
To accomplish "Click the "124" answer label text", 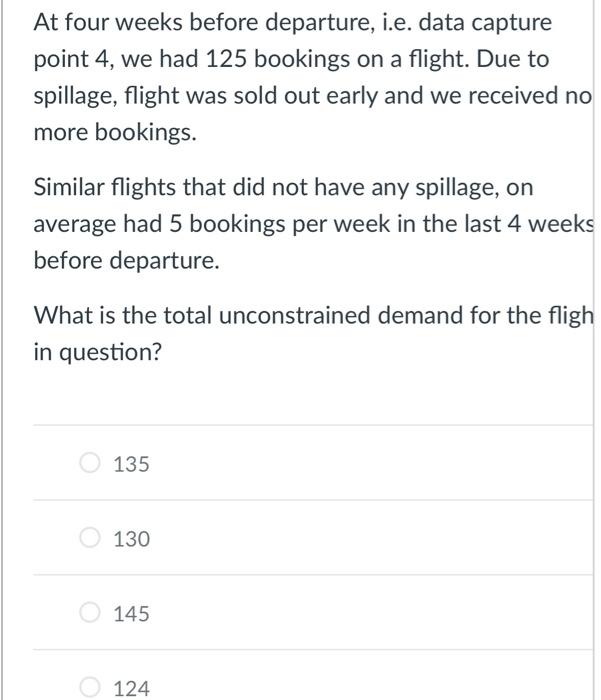I will 132,688.
